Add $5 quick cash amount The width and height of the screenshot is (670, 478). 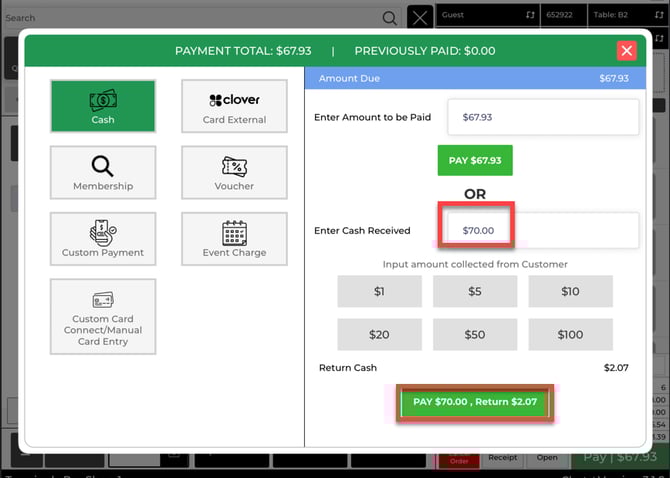coord(475,291)
